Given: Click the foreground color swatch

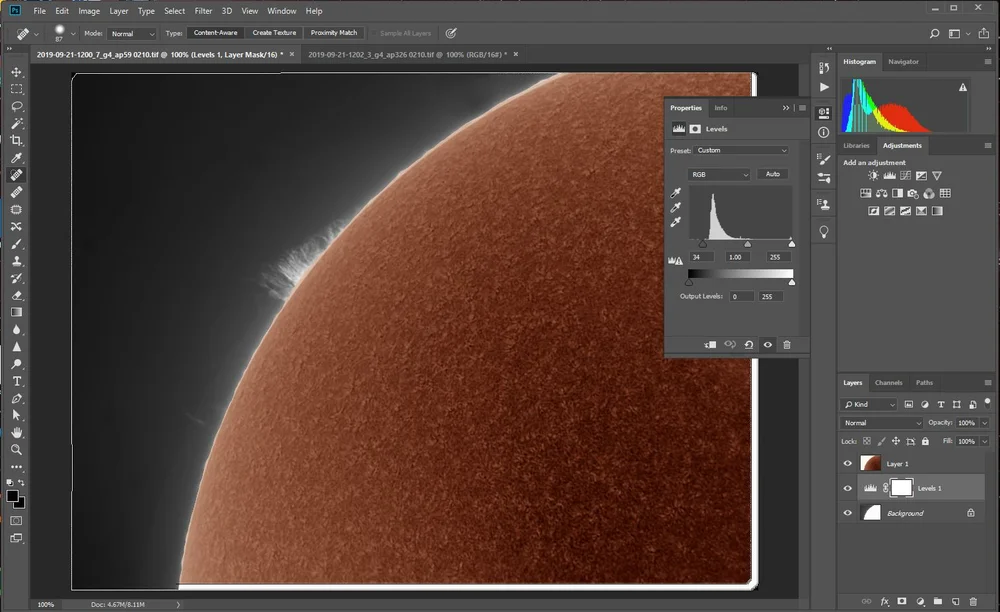Looking at the screenshot, I should (13, 496).
